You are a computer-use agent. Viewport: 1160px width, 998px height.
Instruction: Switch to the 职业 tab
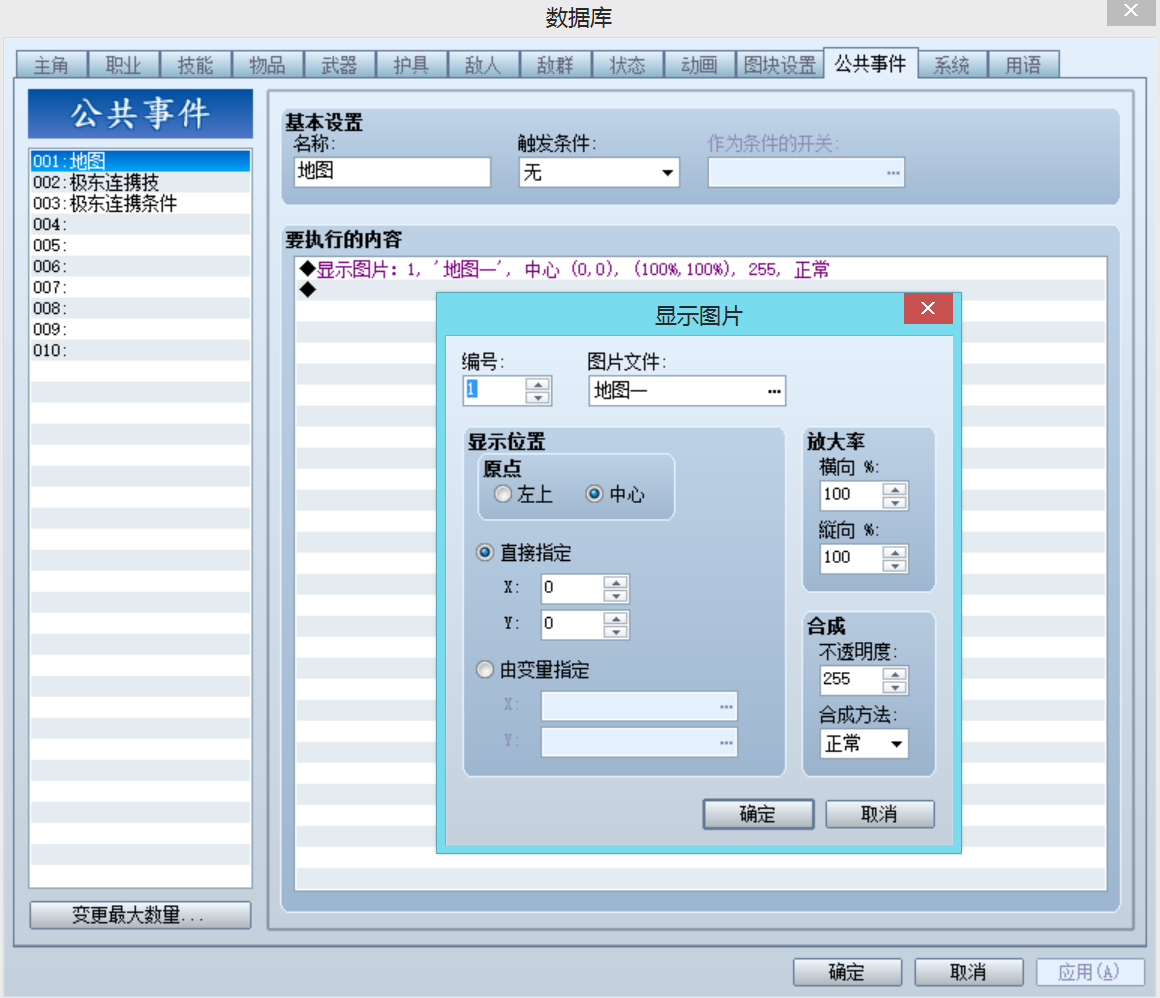click(124, 65)
